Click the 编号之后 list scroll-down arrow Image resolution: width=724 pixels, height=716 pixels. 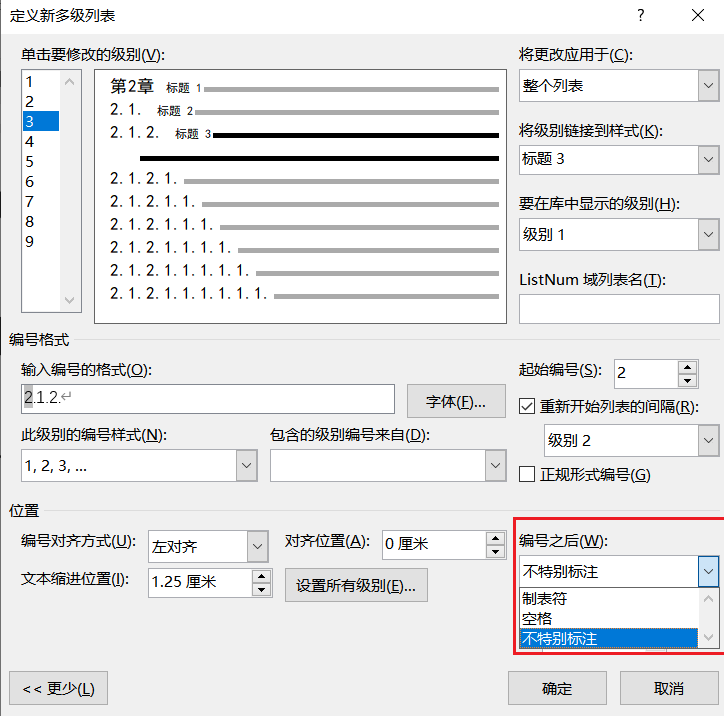tap(708, 638)
